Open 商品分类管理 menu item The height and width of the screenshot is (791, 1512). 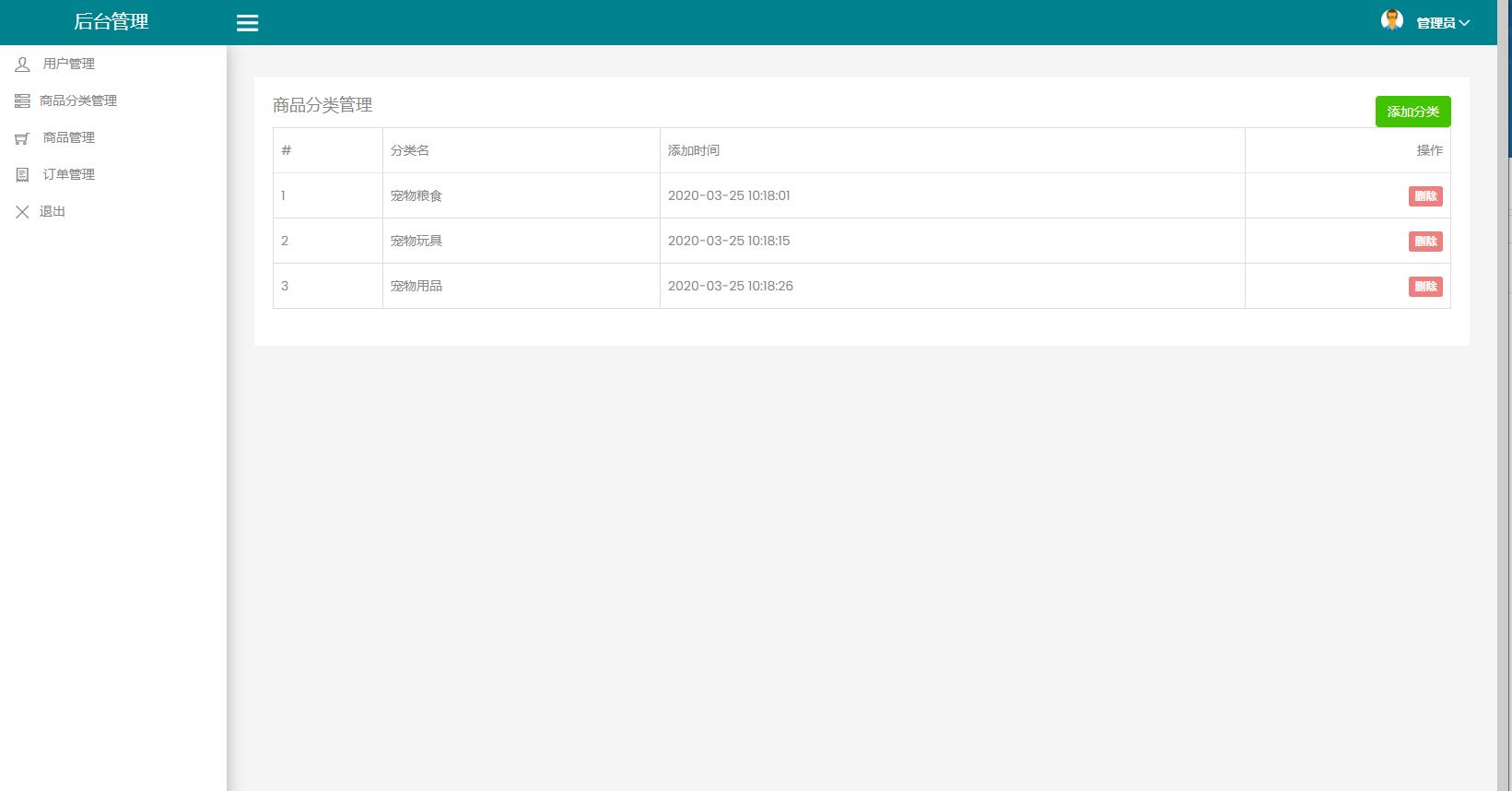[78, 101]
